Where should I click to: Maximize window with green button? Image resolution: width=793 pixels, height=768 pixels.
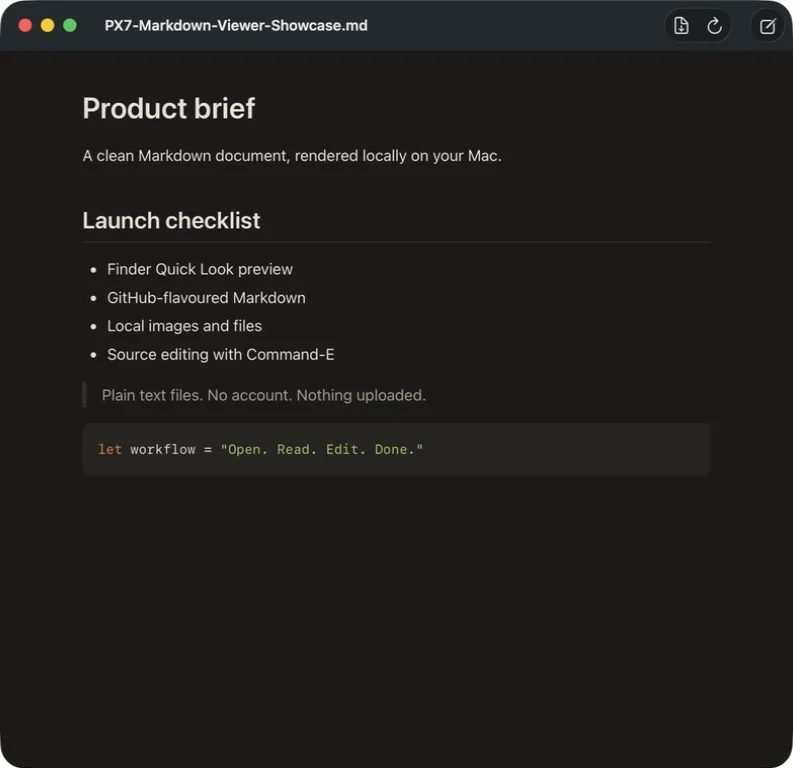pyautogui.click(x=70, y=25)
